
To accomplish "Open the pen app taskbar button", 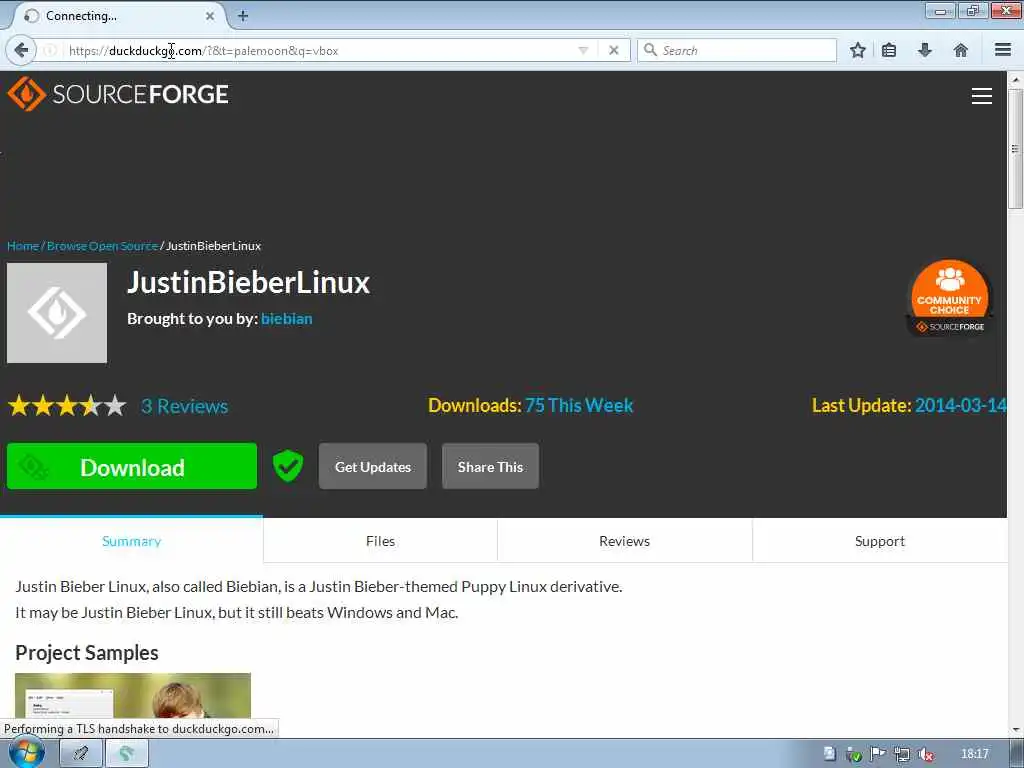I will (81, 754).
